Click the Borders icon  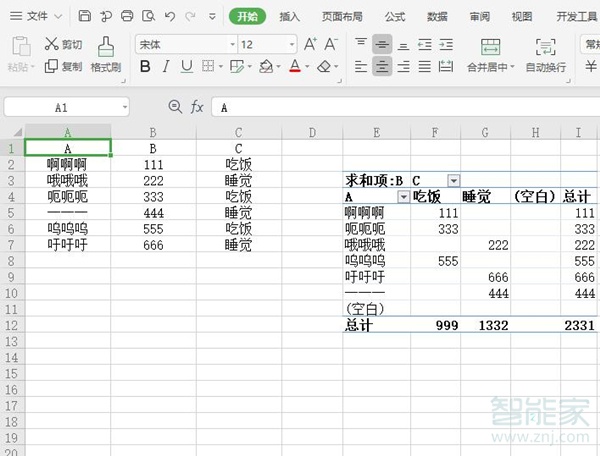point(208,66)
